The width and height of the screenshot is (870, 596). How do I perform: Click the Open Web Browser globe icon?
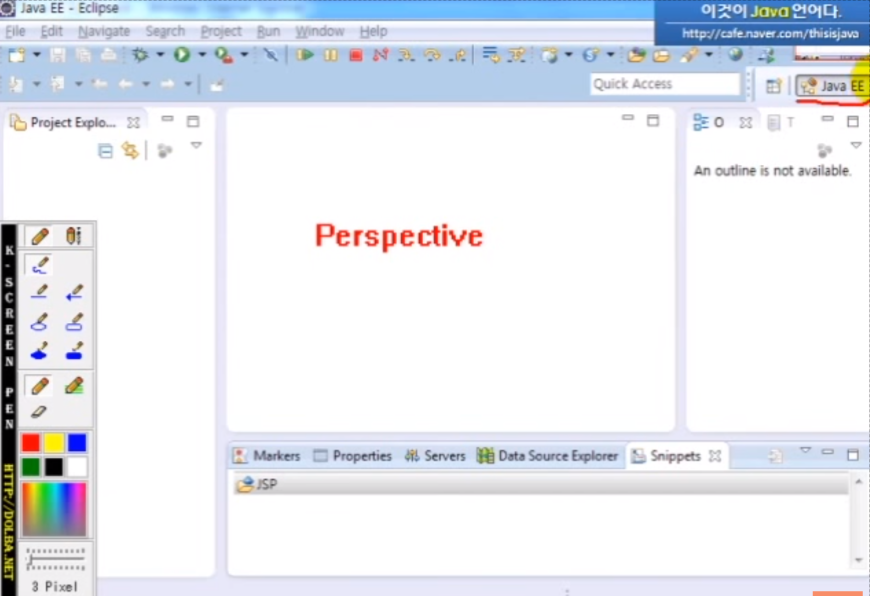point(735,54)
